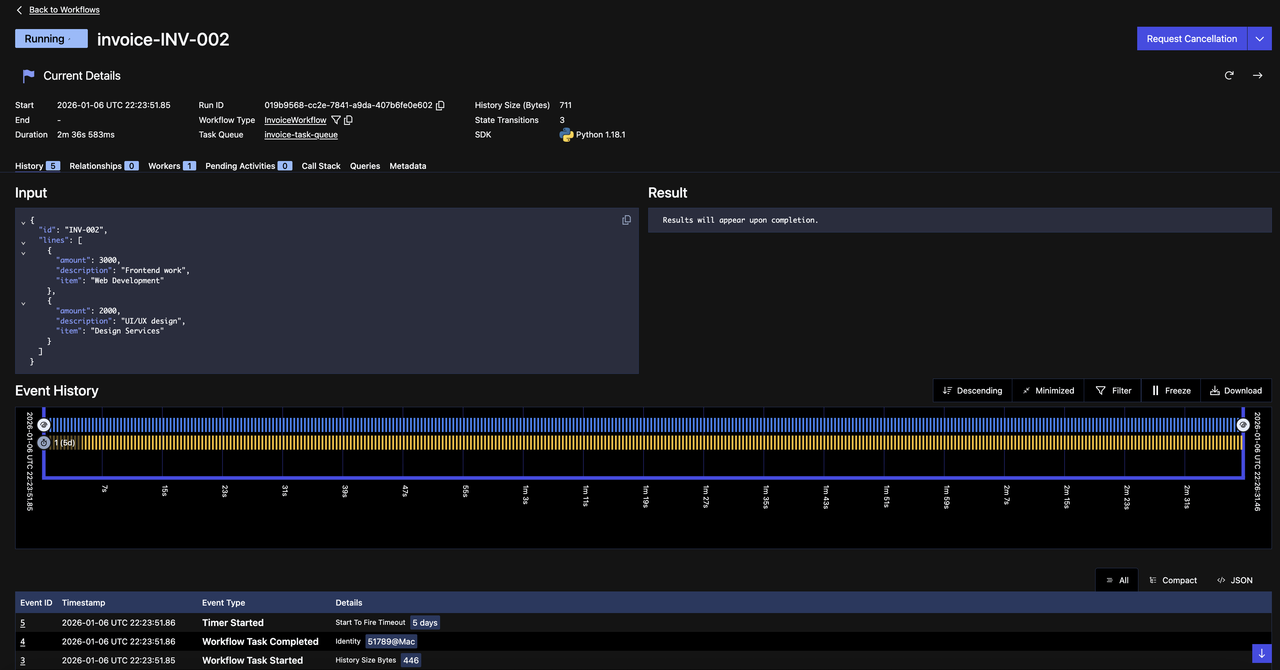The width and height of the screenshot is (1280, 670).
Task: Collapse the "lines" array in Input
Action: click(23, 241)
